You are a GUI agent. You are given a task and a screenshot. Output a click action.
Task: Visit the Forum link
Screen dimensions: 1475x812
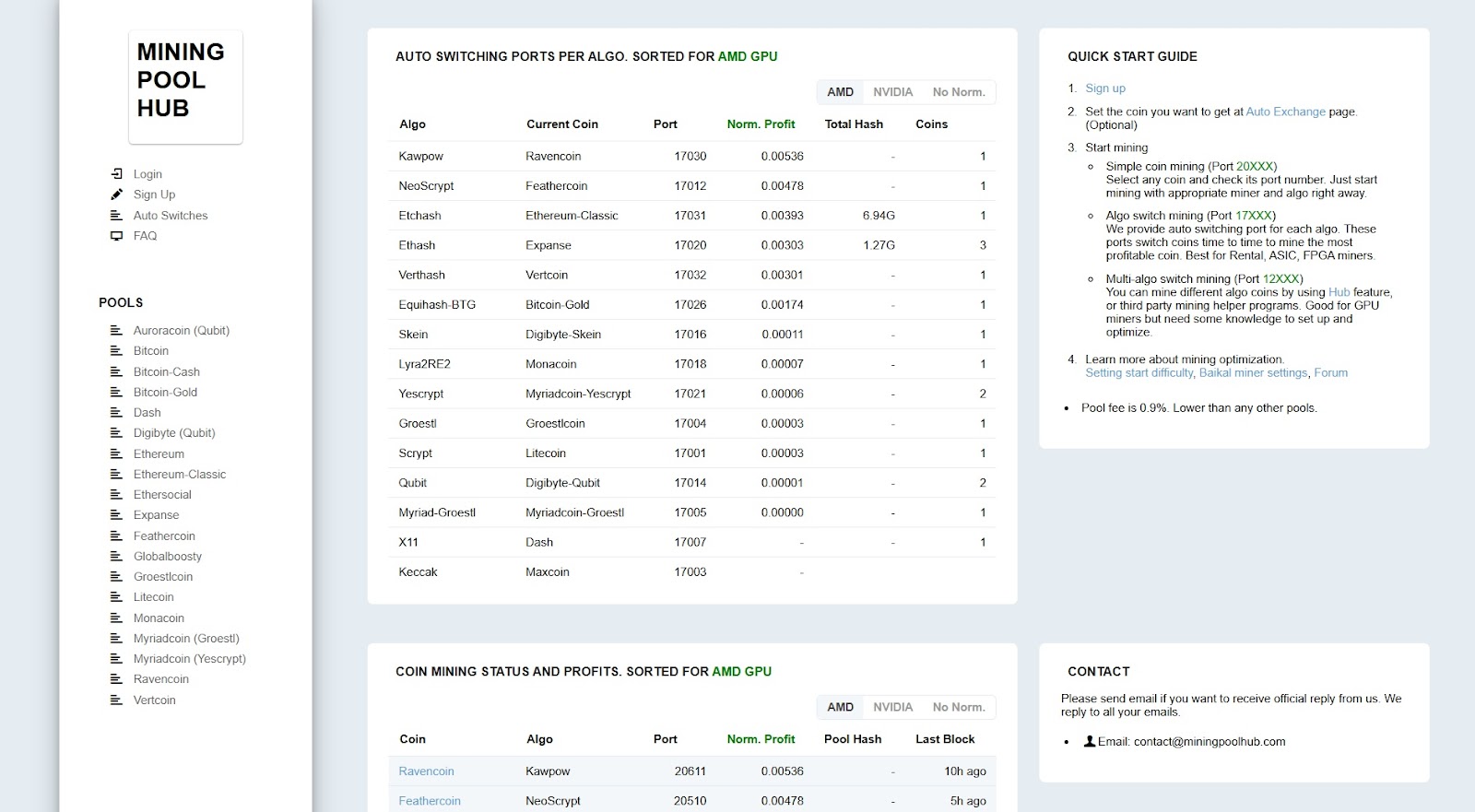pos(1330,373)
